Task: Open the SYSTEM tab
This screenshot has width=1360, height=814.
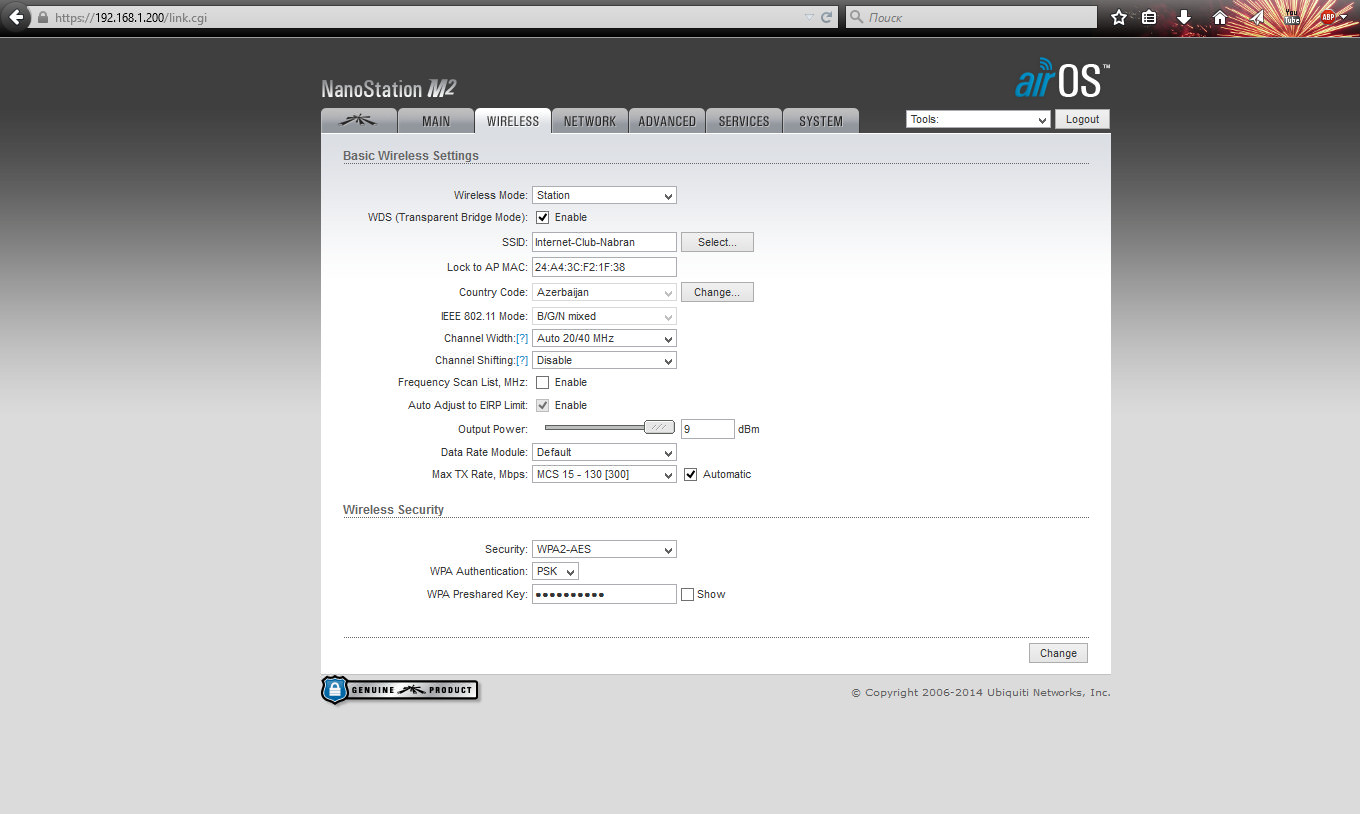Action: point(820,121)
